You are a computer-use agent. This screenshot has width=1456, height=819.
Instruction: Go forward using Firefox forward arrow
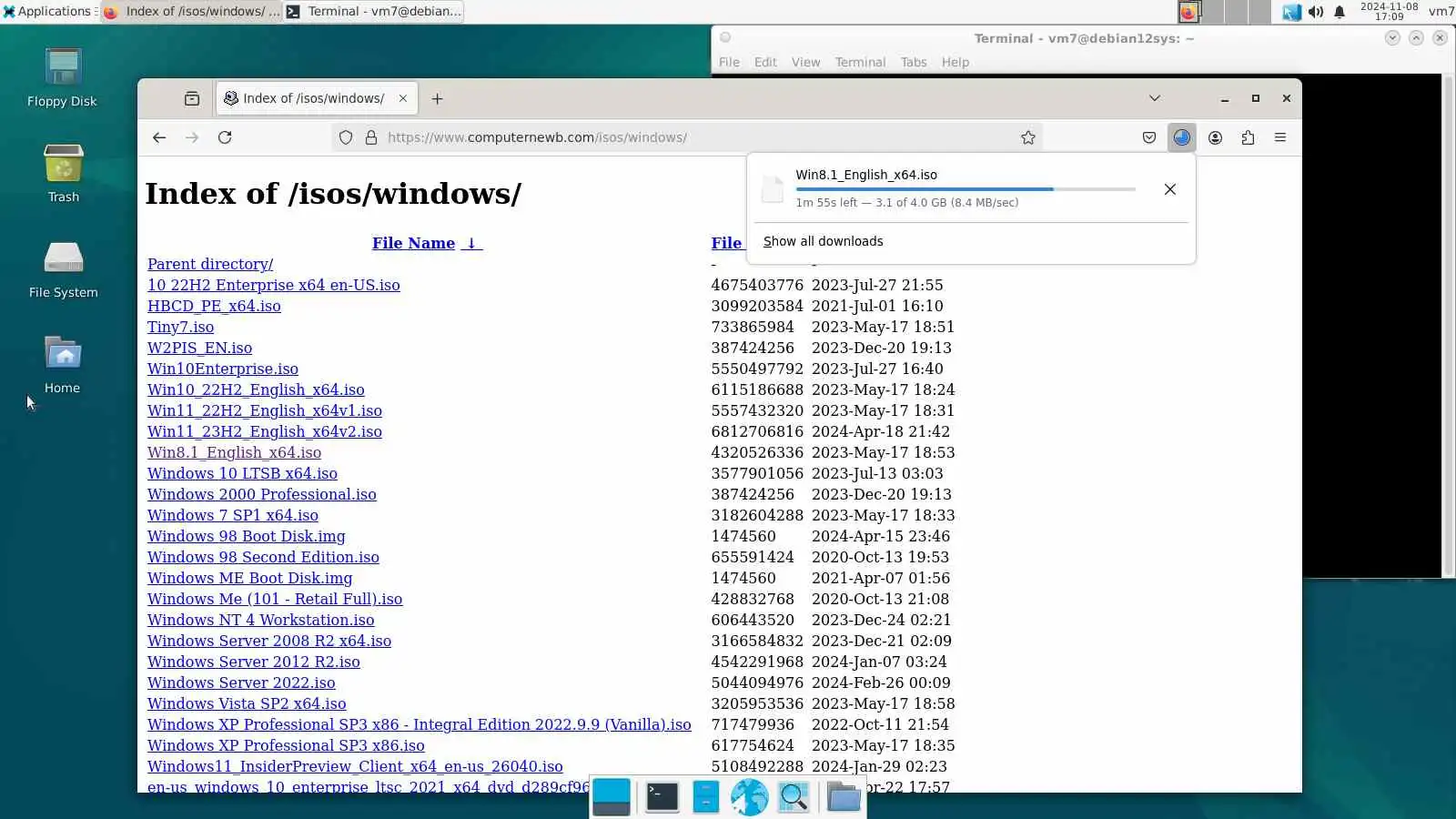pyautogui.click(x=192, y=137)
